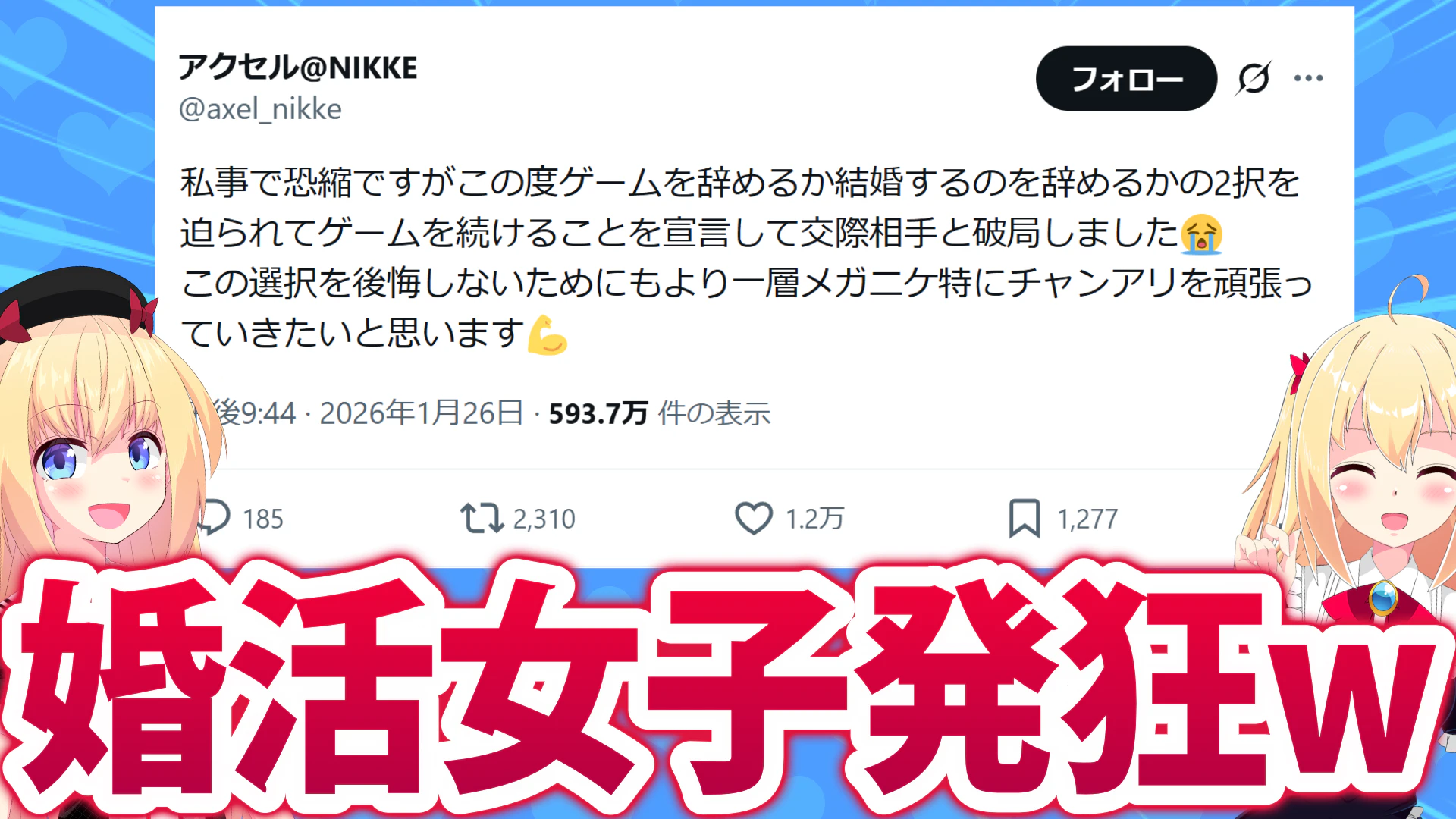Like the tweet with the heart icon

[x=754, y=519]
